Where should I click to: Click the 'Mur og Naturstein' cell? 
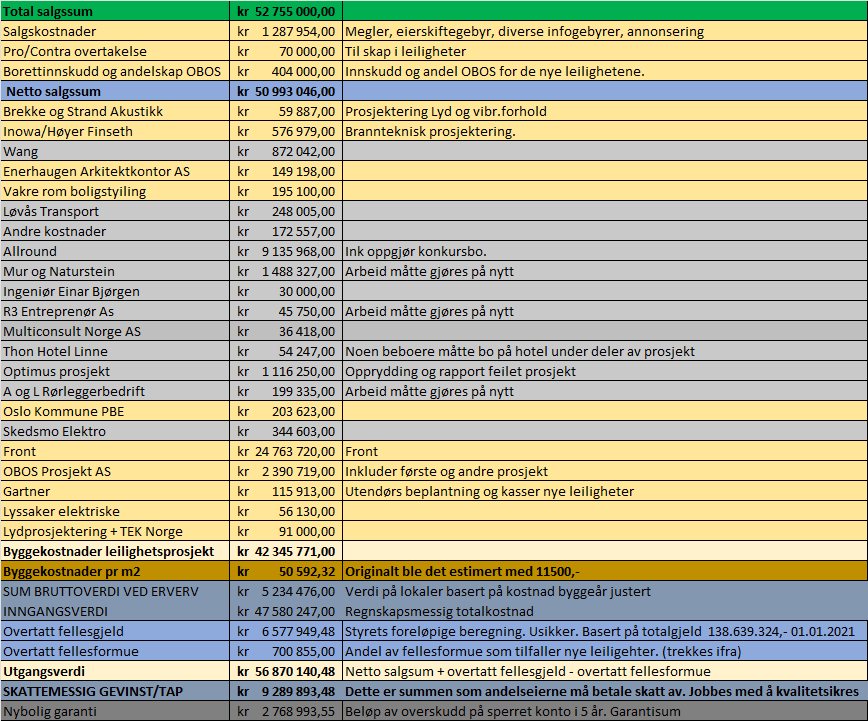(115, 271)
